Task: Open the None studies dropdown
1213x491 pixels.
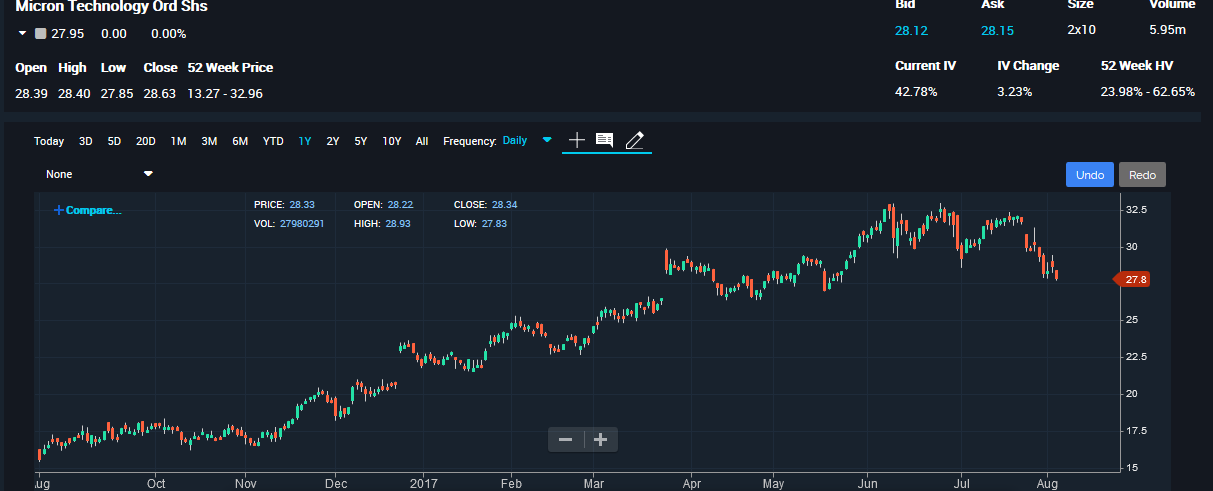Action: (99, 174)
